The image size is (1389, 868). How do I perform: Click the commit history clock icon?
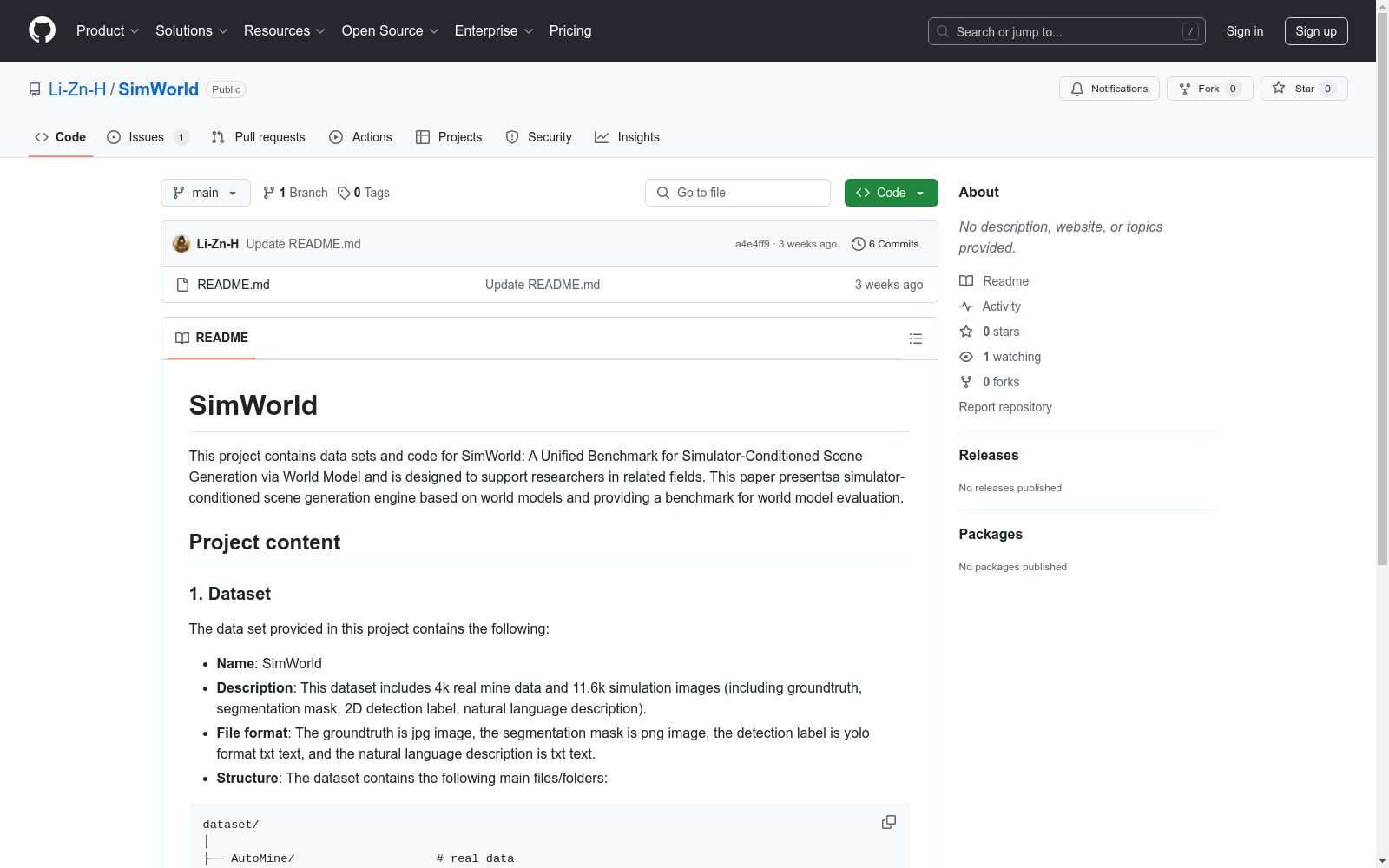click(x=859, y=244)
